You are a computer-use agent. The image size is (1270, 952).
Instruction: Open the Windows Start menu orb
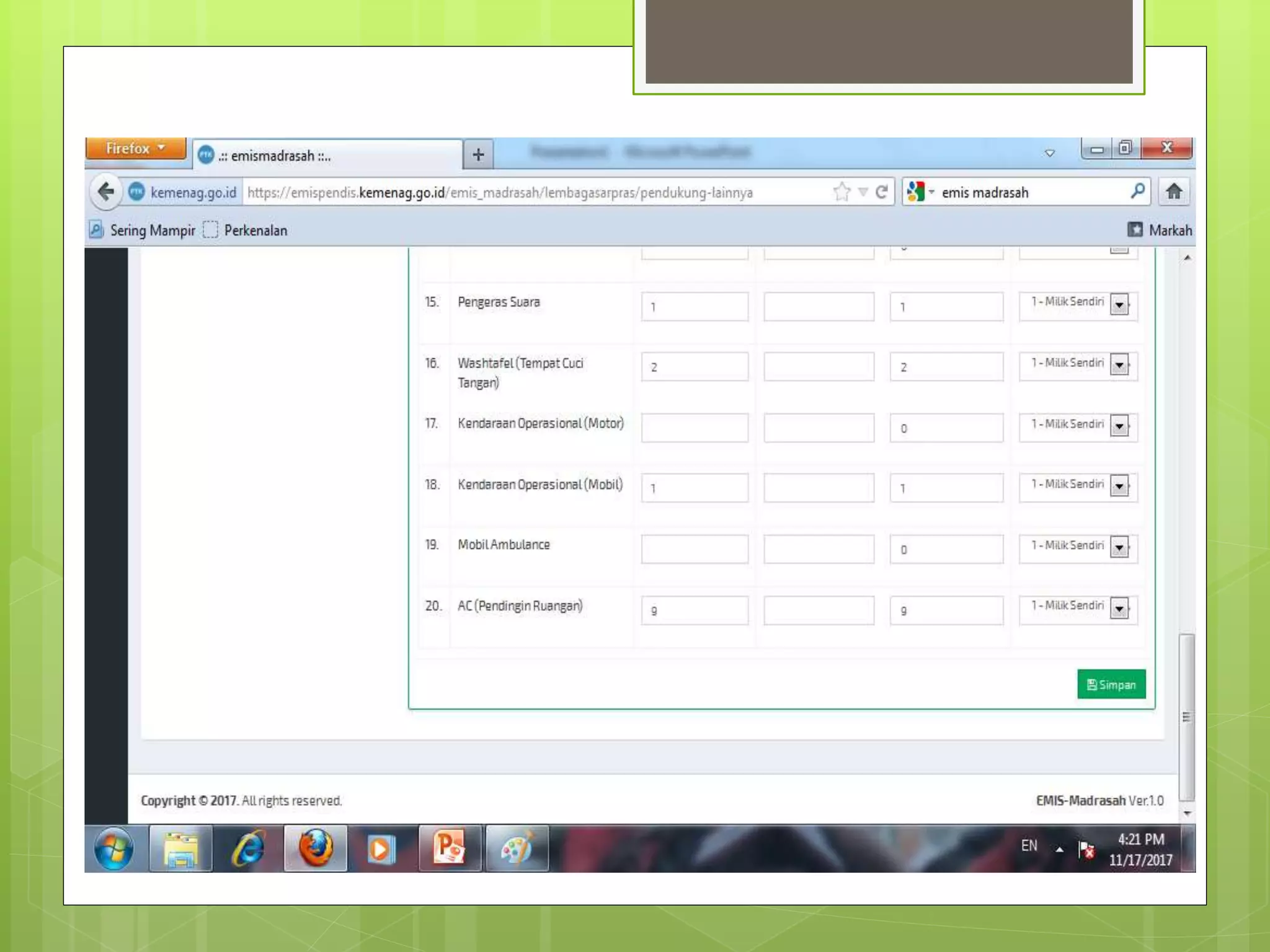[114, 848]
